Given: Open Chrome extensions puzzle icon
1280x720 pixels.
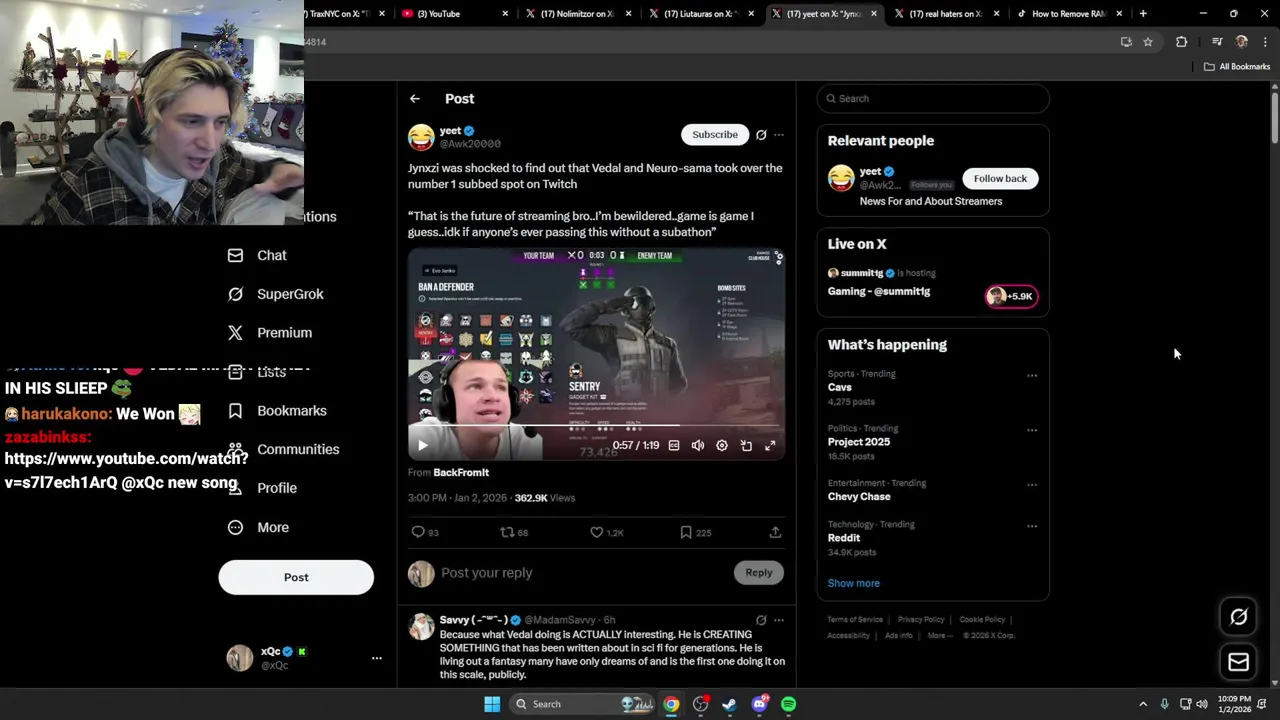Looking at the screenshot, I should click(1181, 42).
